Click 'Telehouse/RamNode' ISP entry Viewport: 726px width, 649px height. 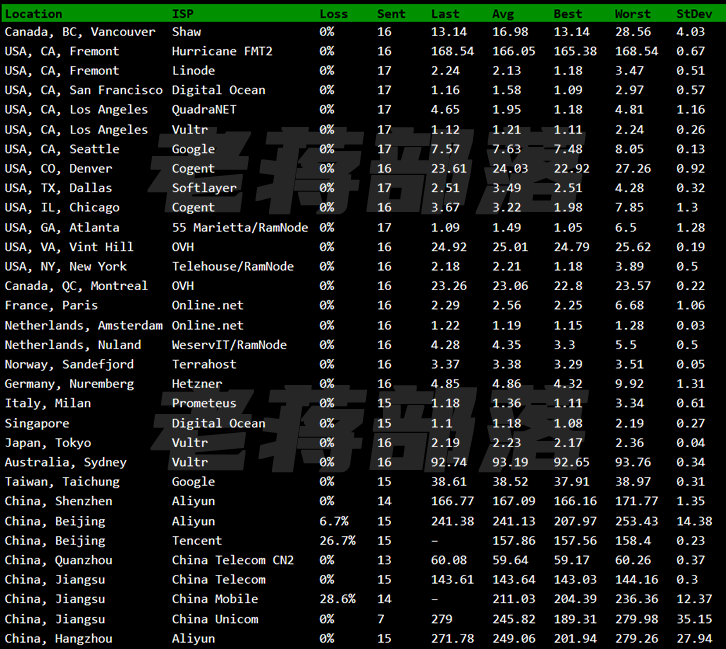coord(233,267)
